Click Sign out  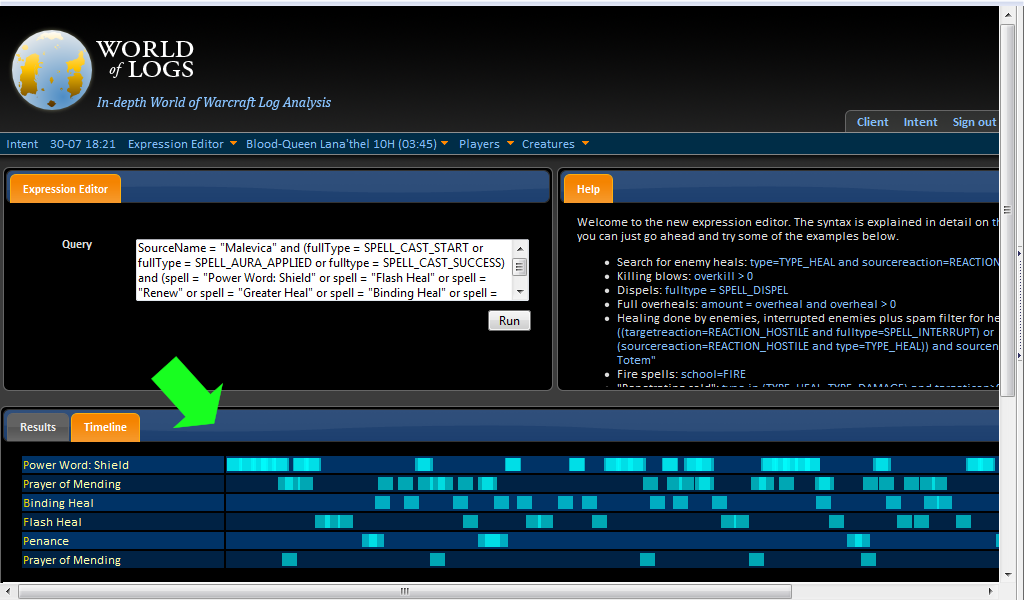click(x=974, y=122)
